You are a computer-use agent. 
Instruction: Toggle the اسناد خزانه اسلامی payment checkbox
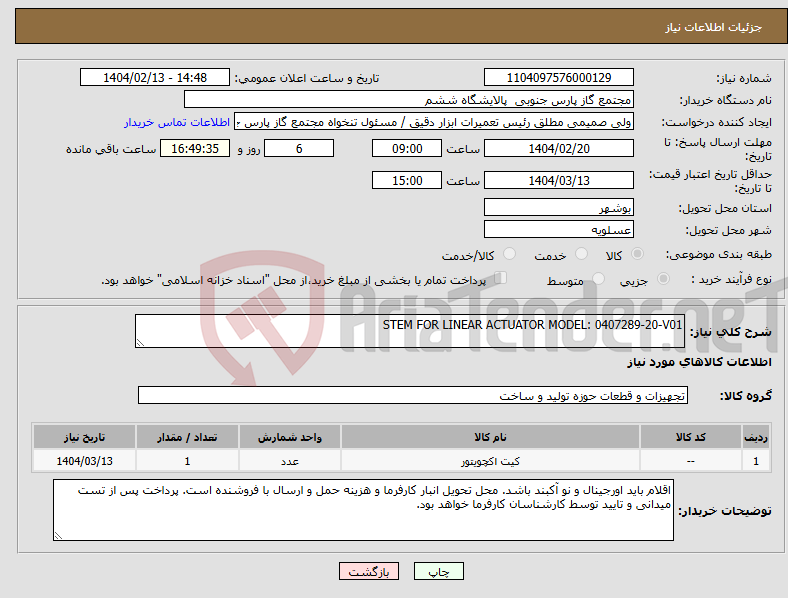click(x=501, y=277)
